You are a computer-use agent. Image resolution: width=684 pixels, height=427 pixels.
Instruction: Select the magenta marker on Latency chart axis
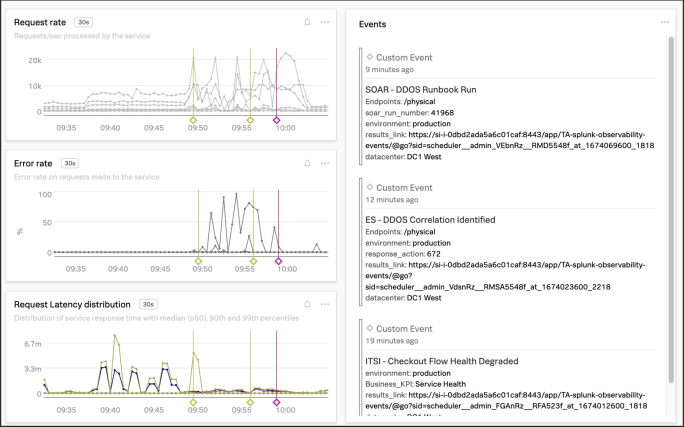[276, 402]
